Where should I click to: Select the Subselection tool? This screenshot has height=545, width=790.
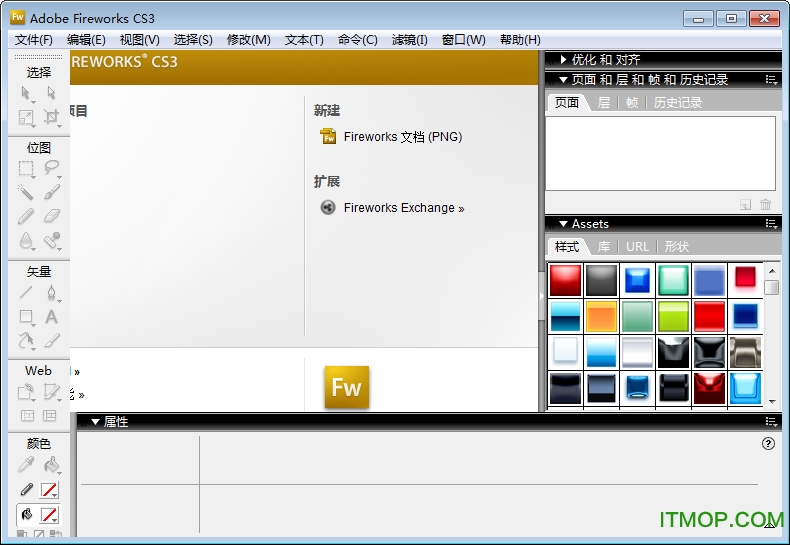click(51, 93)
